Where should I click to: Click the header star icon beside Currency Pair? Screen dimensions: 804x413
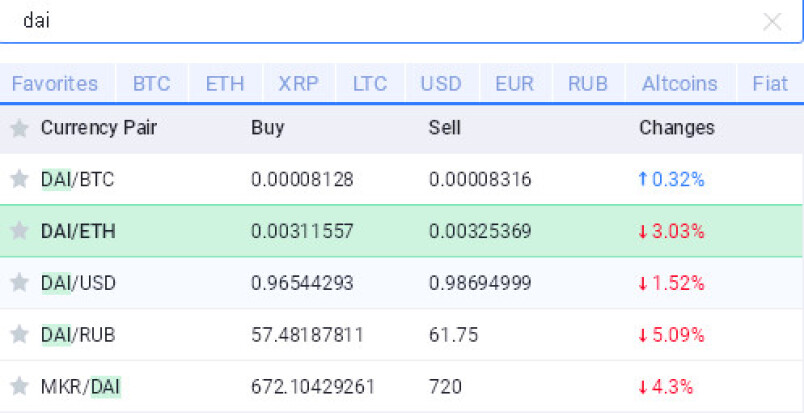click(x=19, y=128)
